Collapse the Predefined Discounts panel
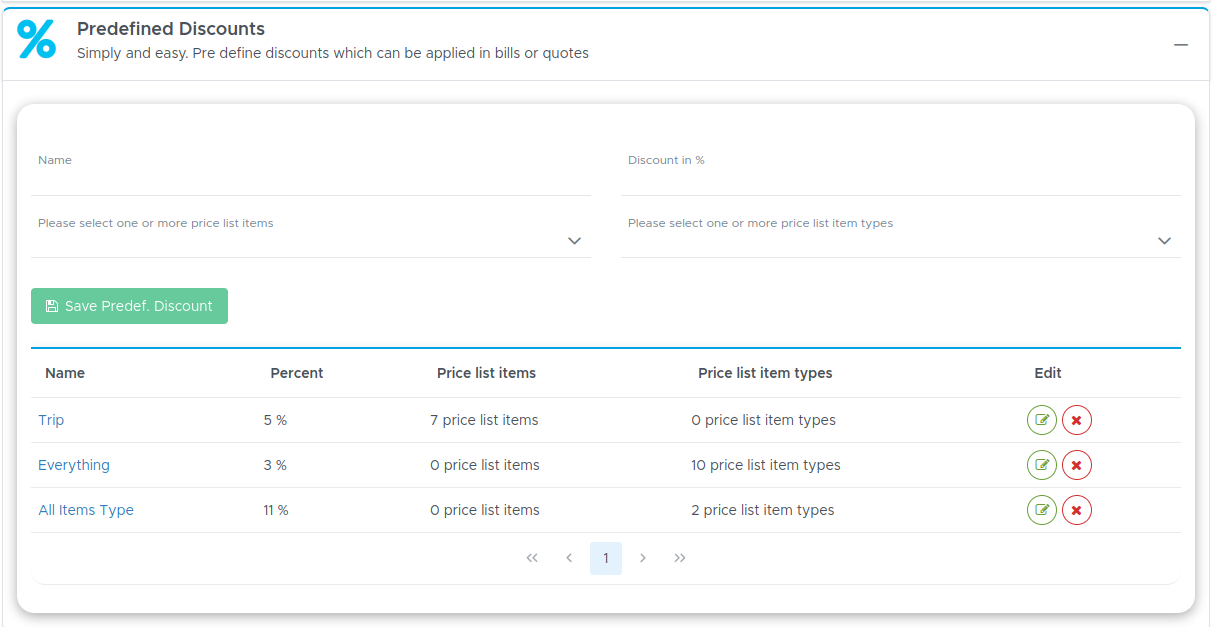The image size is (1215, 627). (1181, 45)
